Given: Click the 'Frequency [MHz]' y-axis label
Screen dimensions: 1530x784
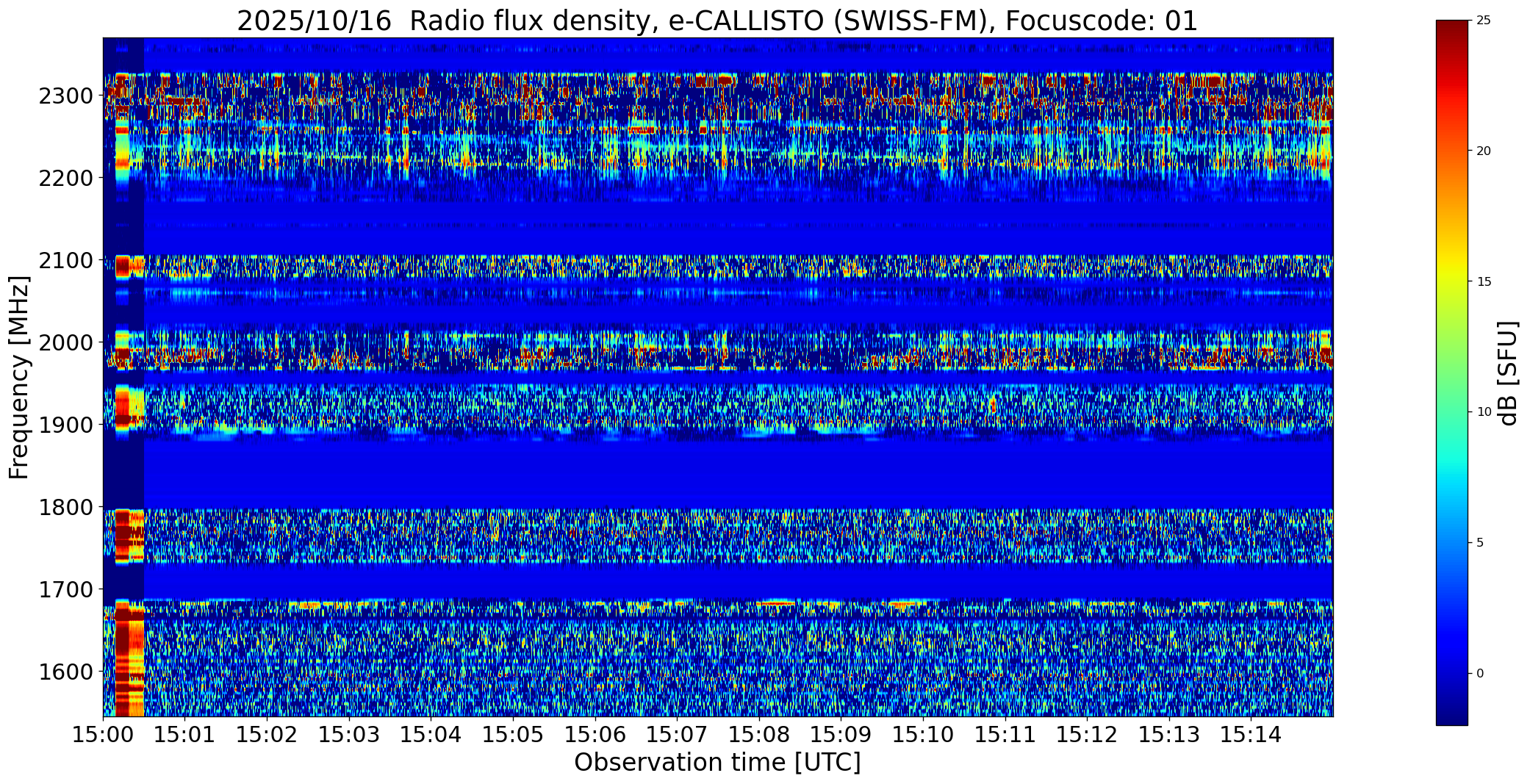Looking at the screenshot, I should click(x=19, y=377).
